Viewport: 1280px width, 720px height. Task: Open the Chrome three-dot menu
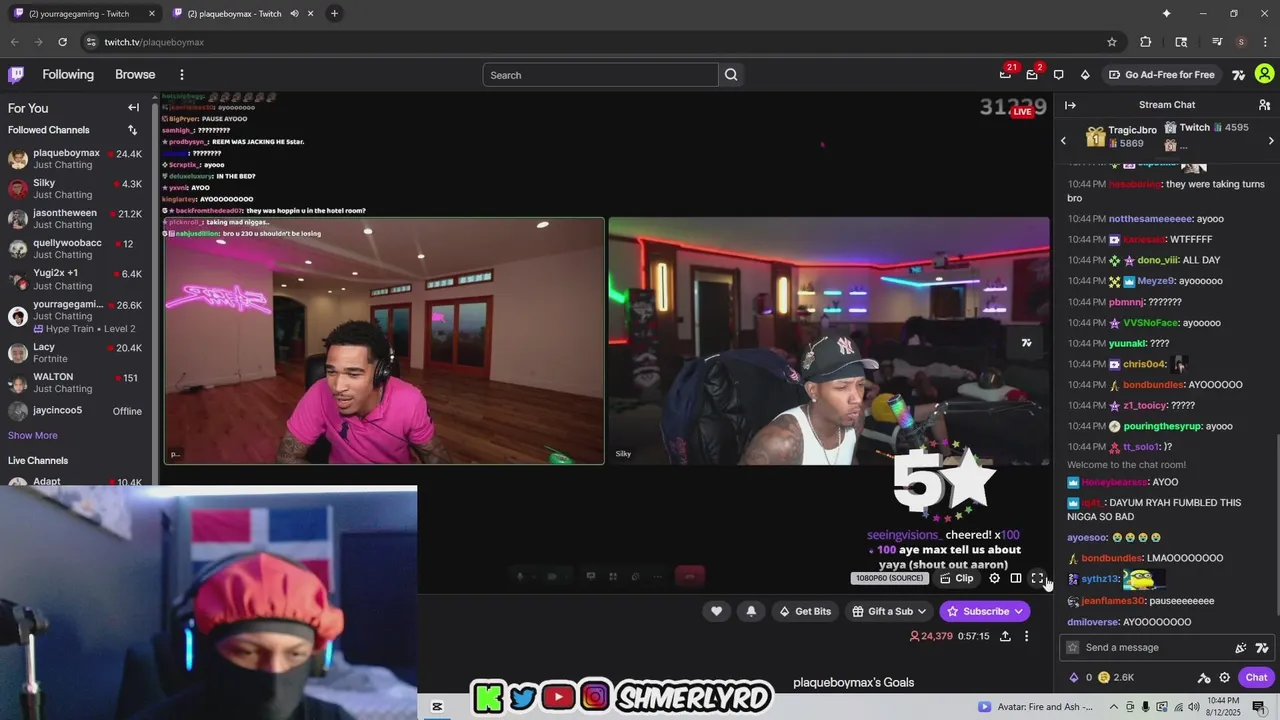point(1264,42)
